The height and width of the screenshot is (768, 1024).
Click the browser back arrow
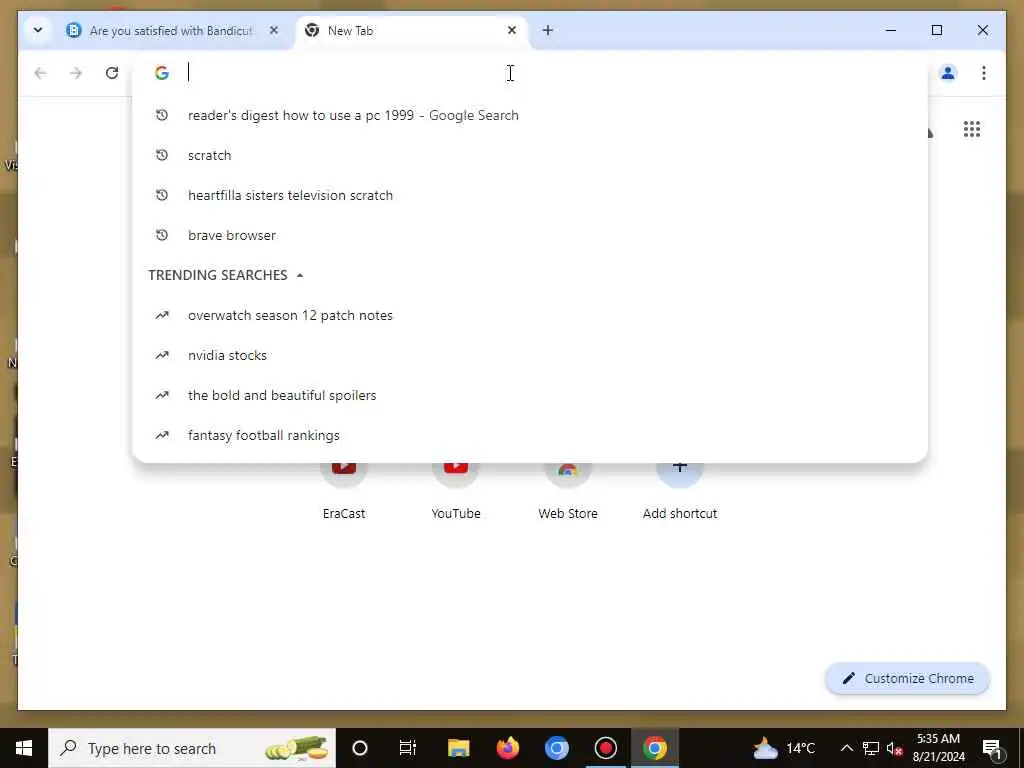pyautogui.click(x=40, y=72)
